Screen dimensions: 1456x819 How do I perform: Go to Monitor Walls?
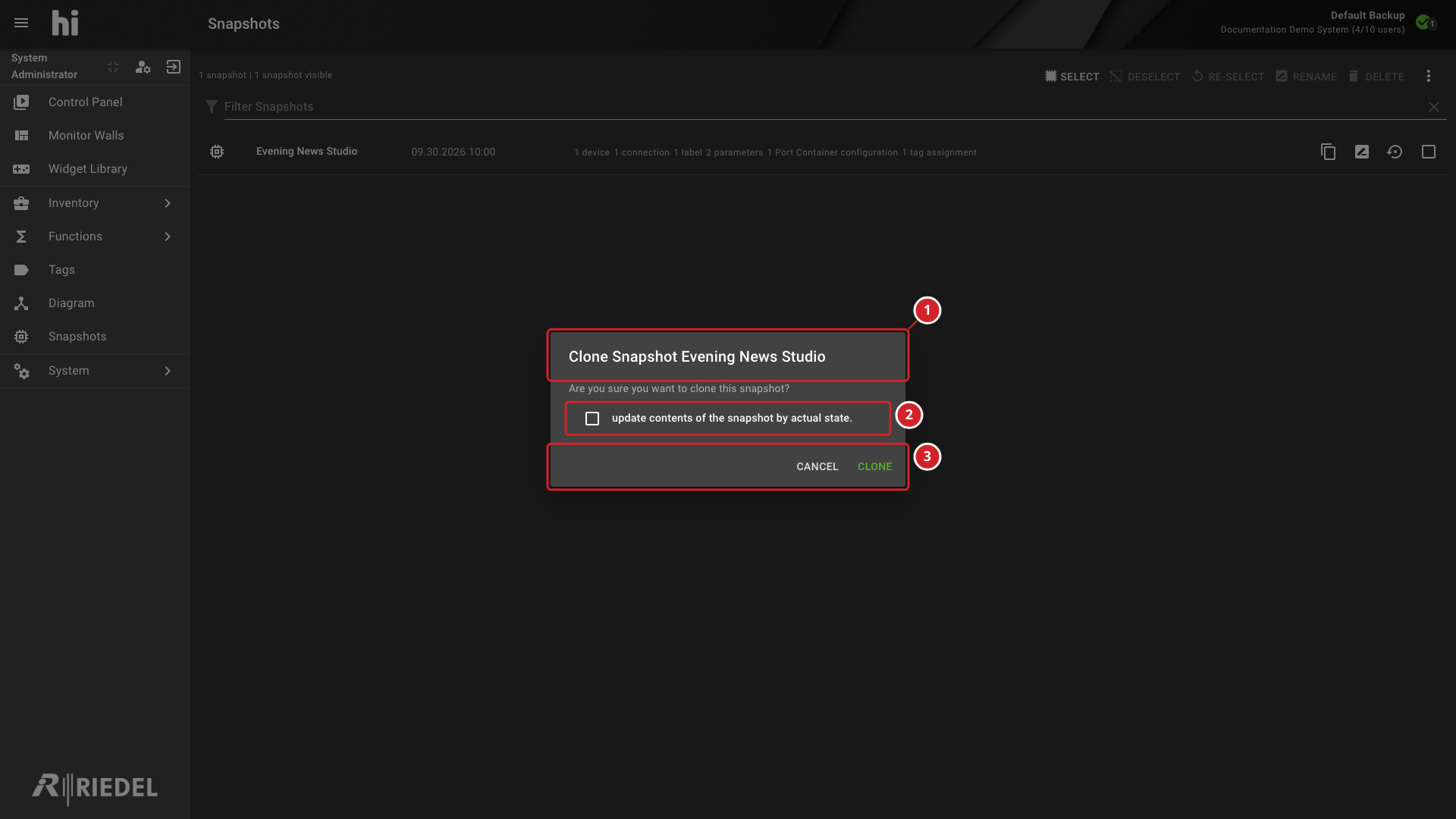point(94,136)
